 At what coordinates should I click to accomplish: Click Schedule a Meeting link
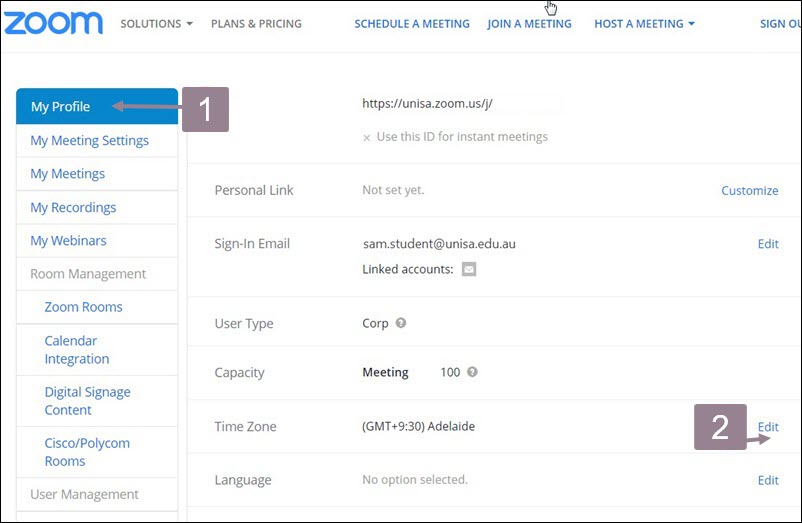click(412, 24)
